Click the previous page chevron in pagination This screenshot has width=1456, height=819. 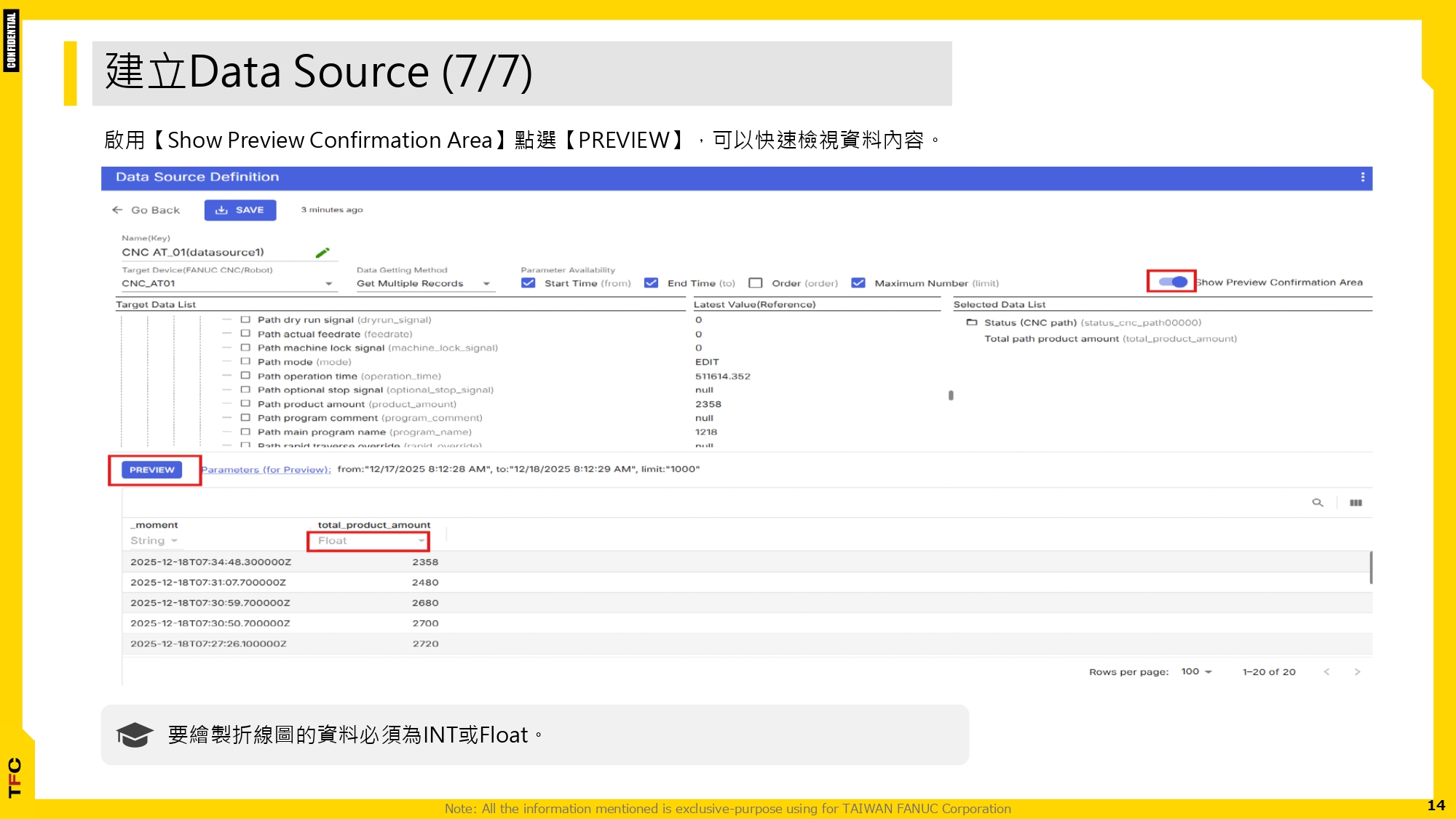[x=1328, y=671]
